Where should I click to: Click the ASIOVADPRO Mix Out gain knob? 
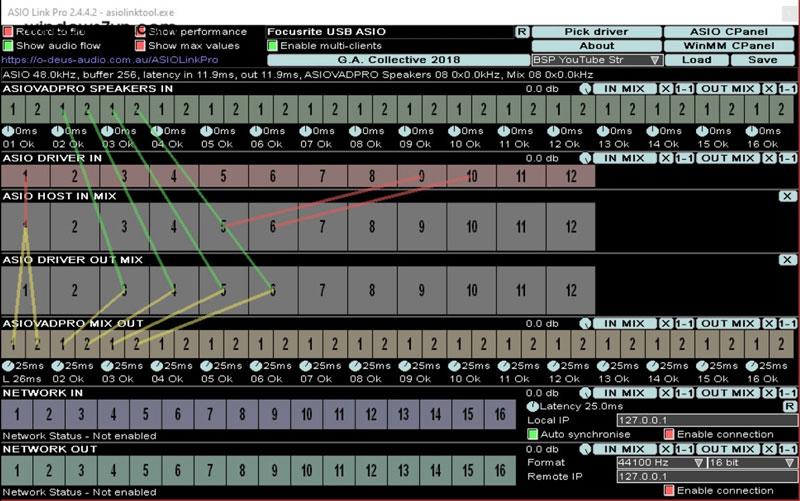click(x=585, y=324)
